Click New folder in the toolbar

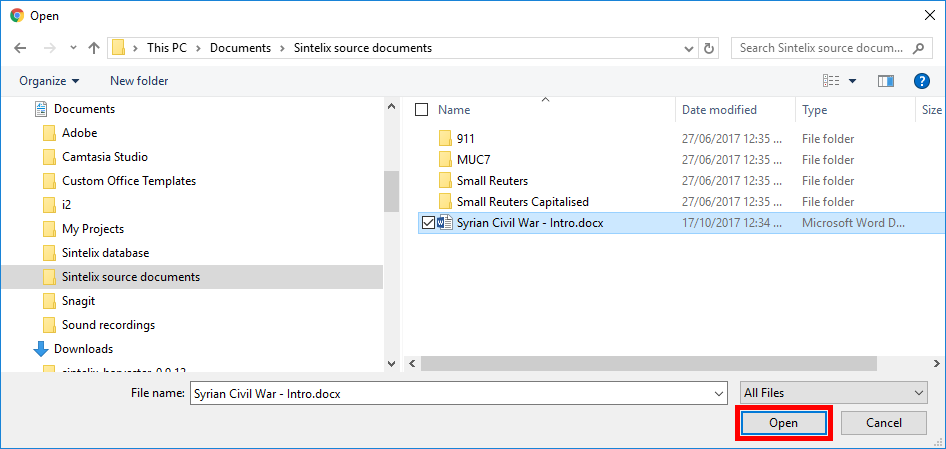pos(139,81)
